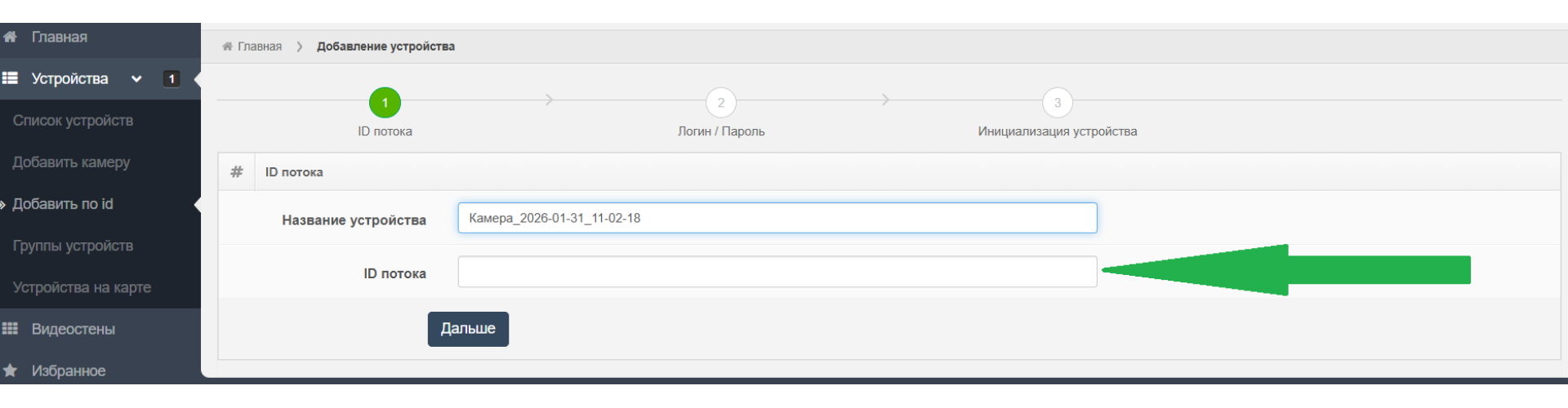The image size is (1568, 408).
Task: Choose Добавить по id in the sidebar
Action: (x=63, y=204)
